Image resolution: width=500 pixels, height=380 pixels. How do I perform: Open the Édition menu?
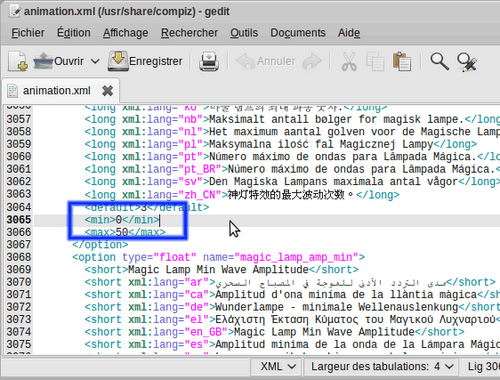[x=74, y=33]
